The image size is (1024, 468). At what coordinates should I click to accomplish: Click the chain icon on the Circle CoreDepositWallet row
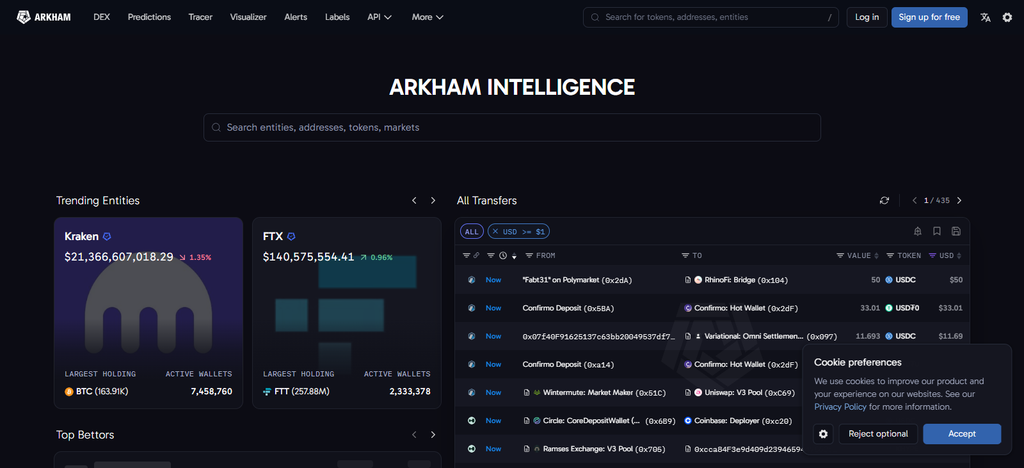tap(472, 421)
